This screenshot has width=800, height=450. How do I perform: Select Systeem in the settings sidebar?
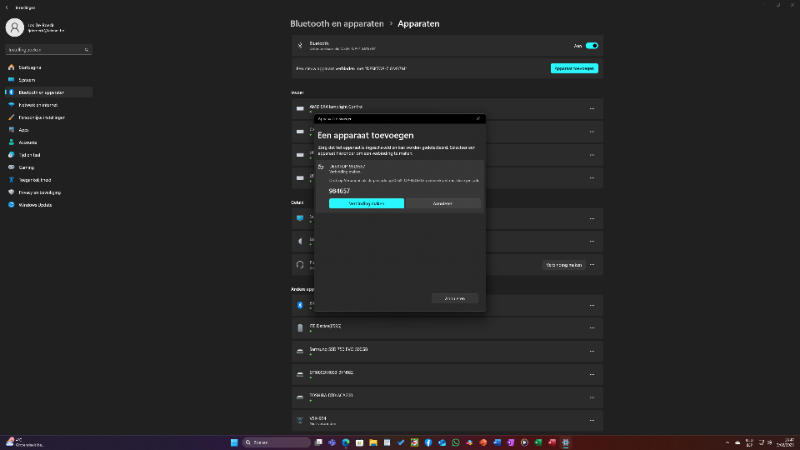pos(27,80)
